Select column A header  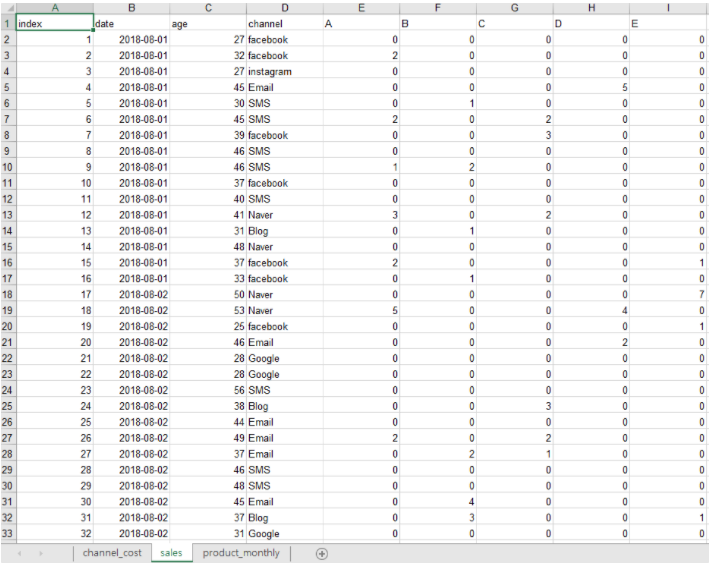tap(55, 8)
